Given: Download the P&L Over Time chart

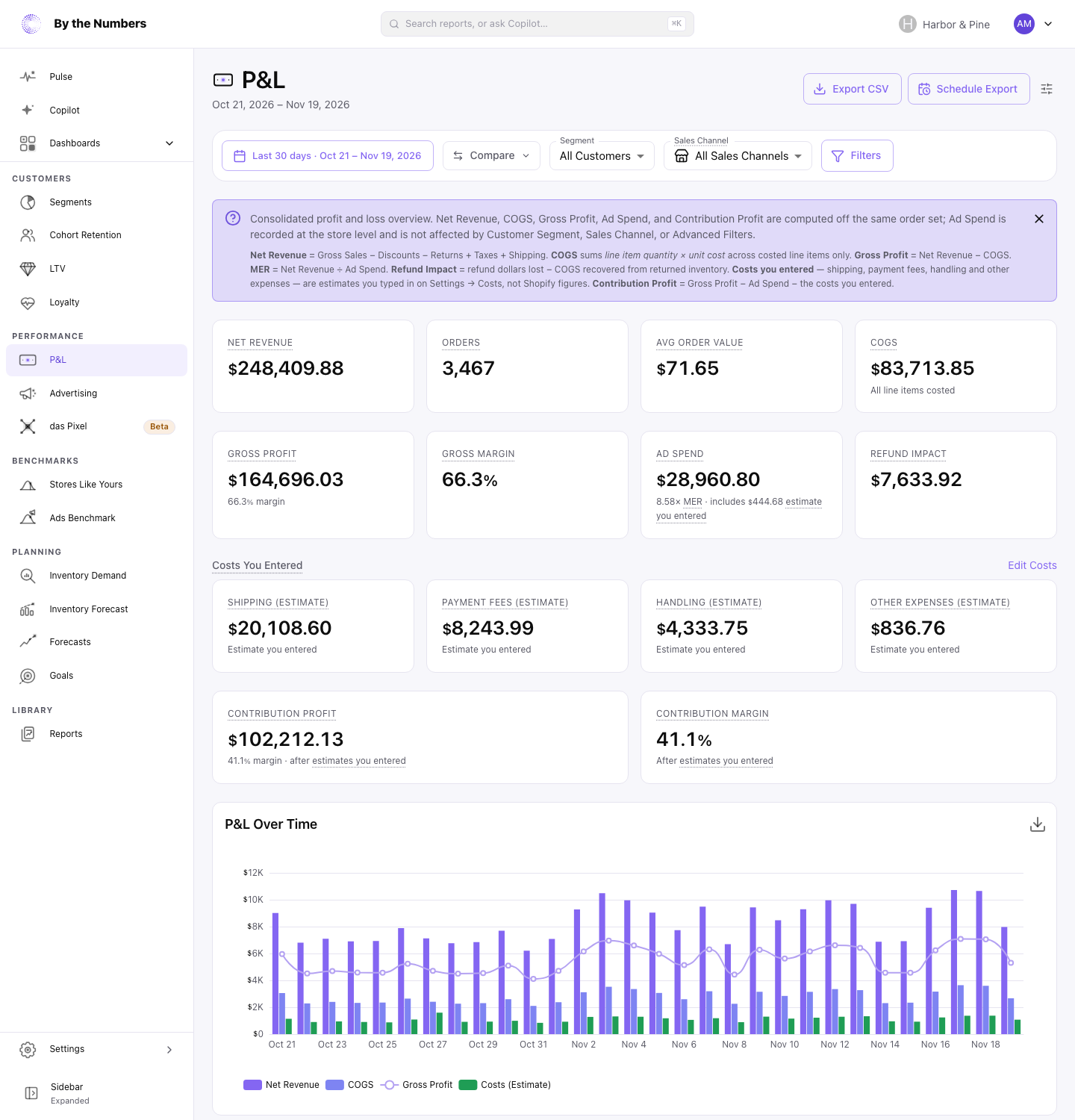Looking at the screenshot, I should (x=1038, y=824).
